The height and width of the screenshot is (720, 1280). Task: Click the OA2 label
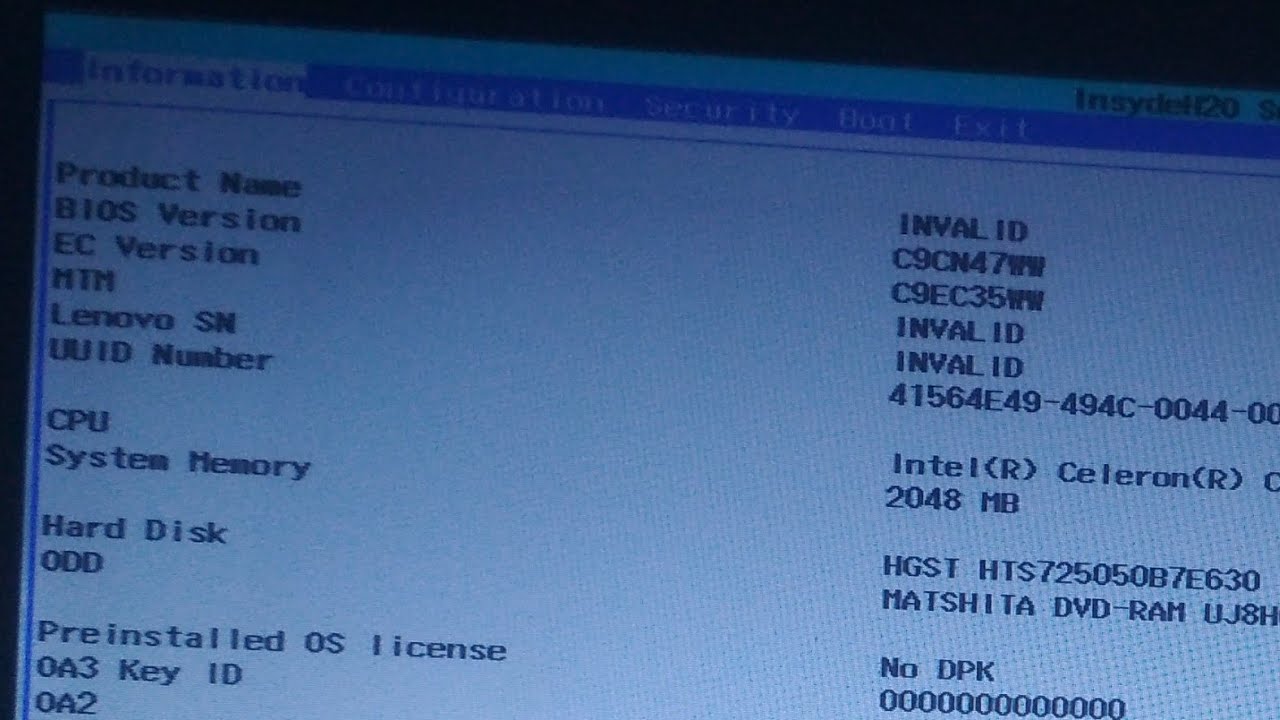pyautogui.click(x=66, y=702)
